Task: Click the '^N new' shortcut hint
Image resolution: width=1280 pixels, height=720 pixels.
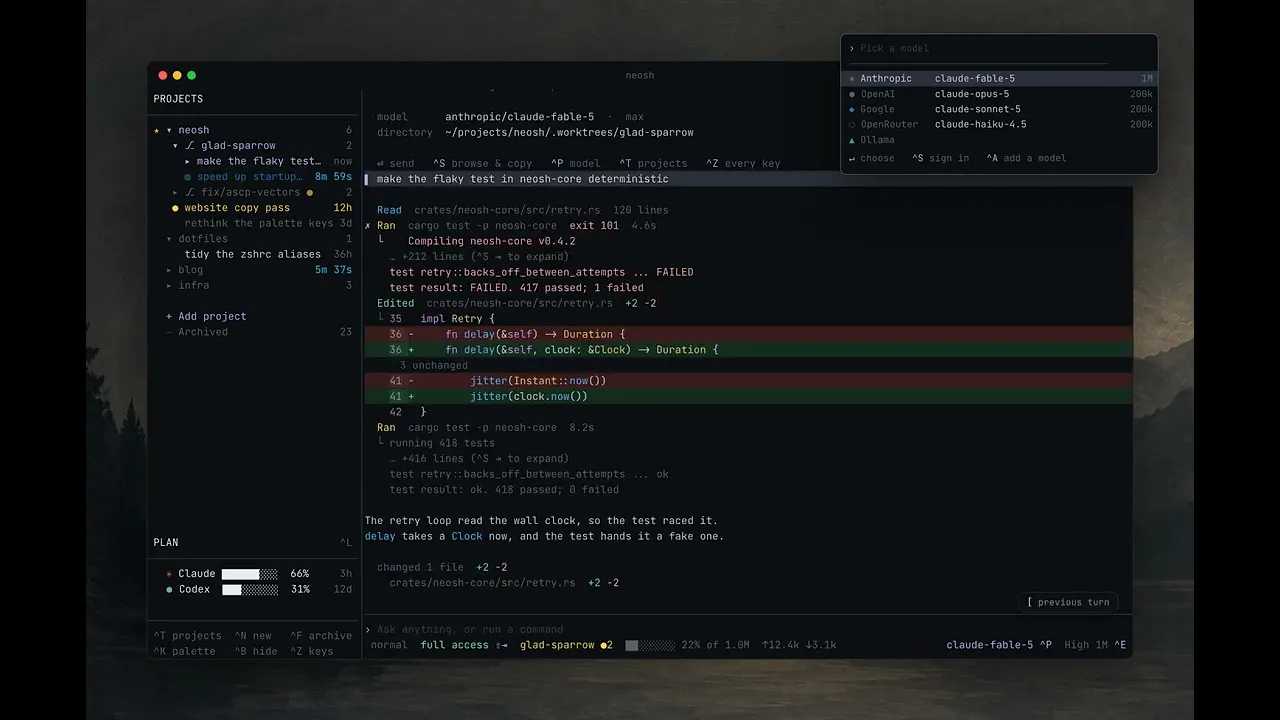Action: tap(253, 636)
